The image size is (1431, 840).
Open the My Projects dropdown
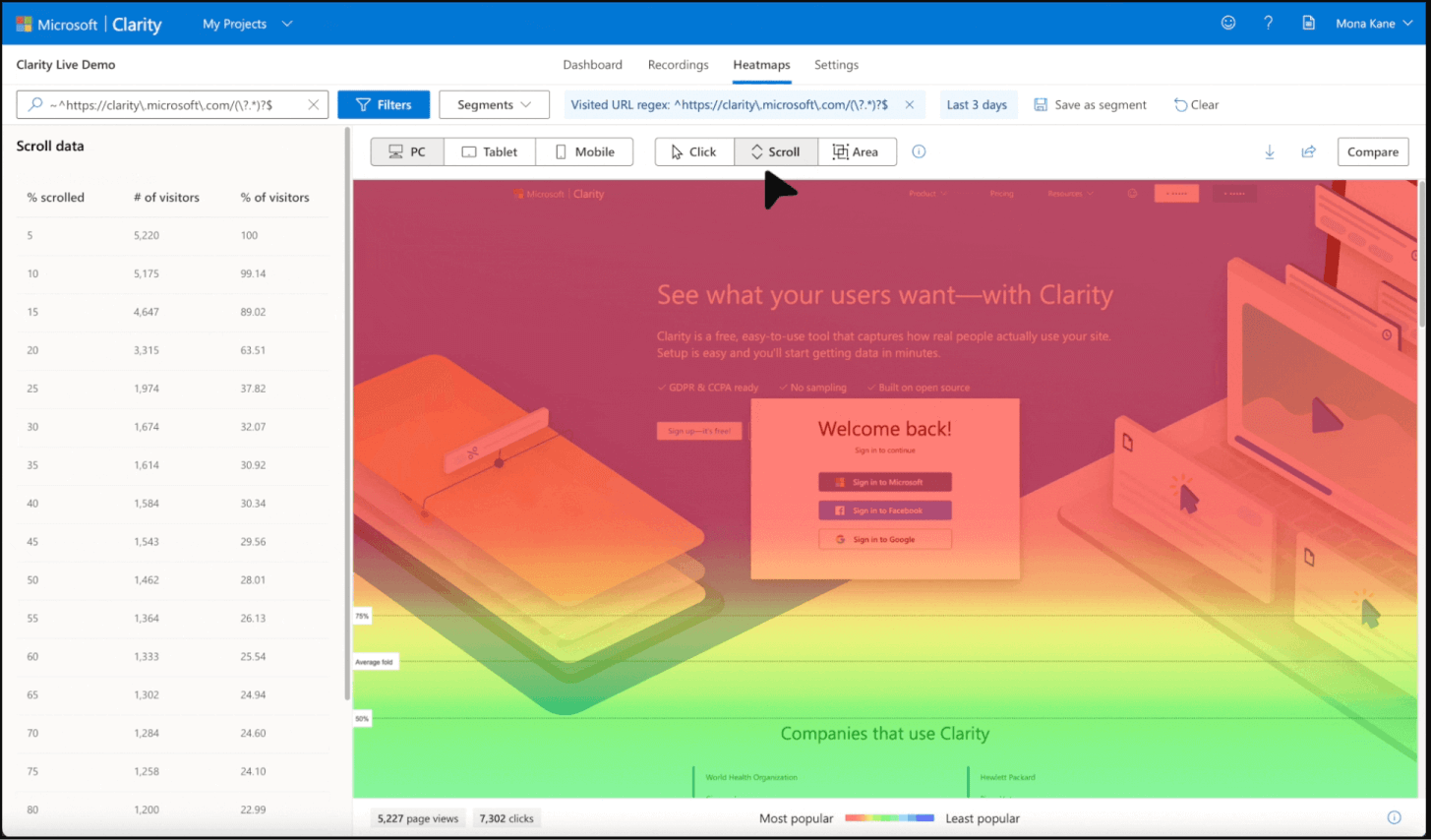[x=246, y=23]
